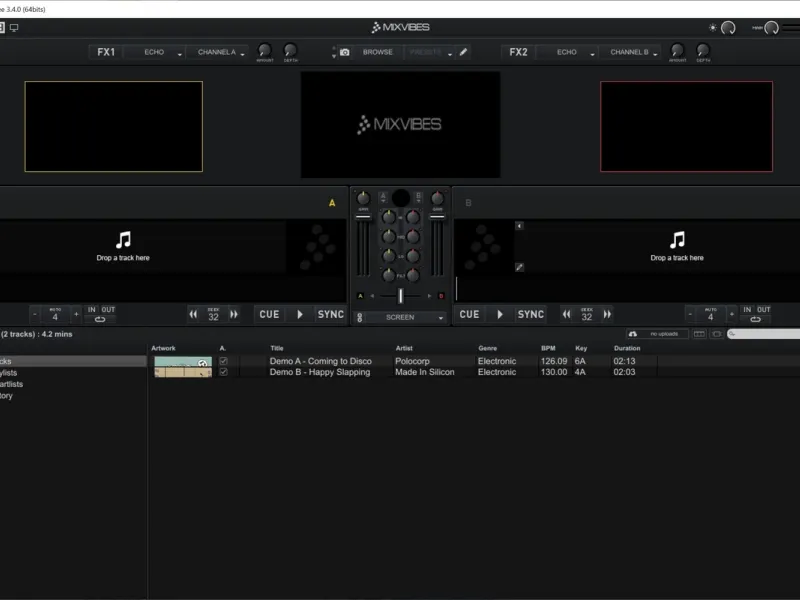800x600 pixels.
Task: Toggle the FX1 effect button
Action: pyautogui.click(x=106, y=52)
